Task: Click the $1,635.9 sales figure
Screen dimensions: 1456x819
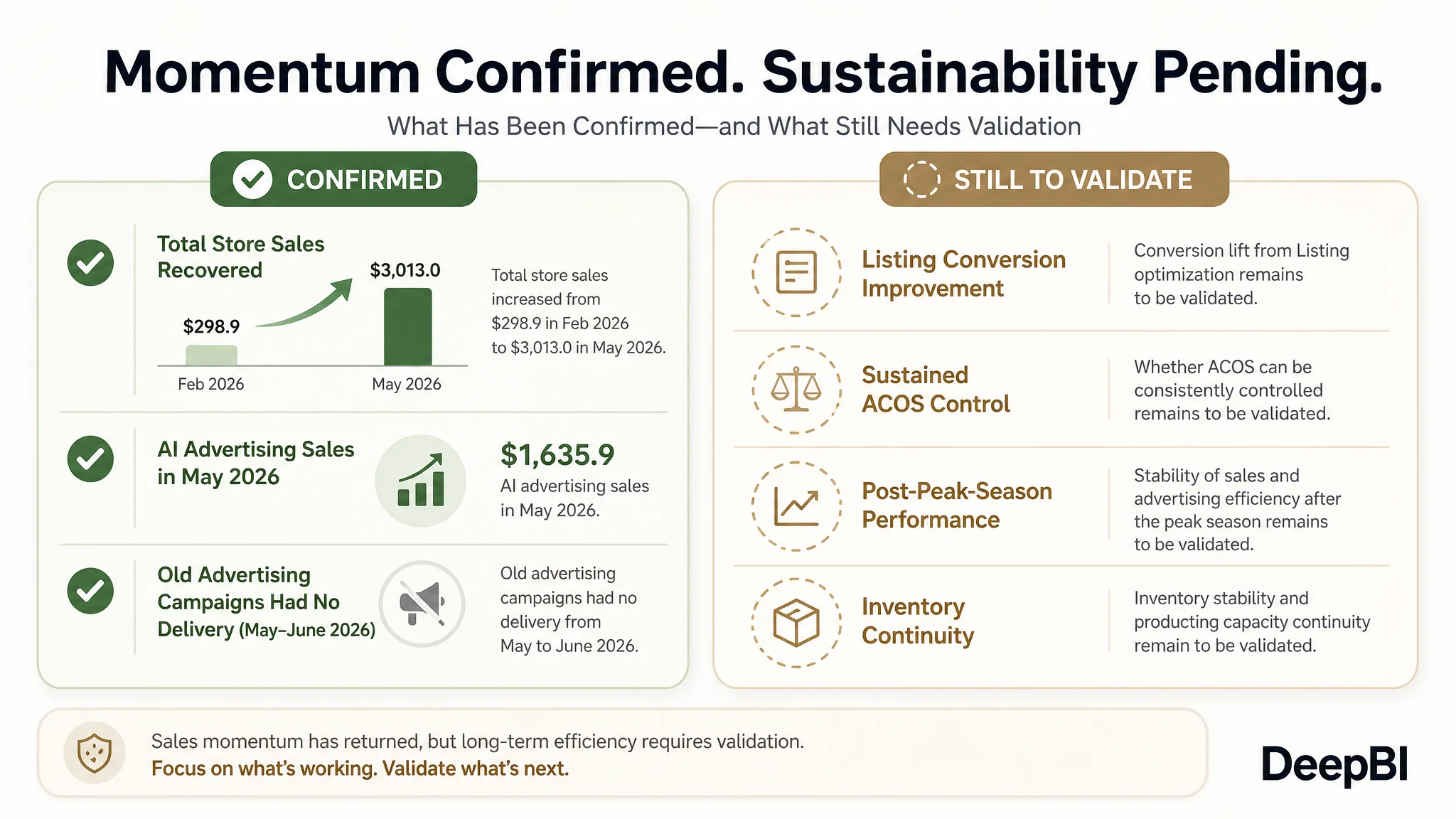Action: (x=557, y=455)
